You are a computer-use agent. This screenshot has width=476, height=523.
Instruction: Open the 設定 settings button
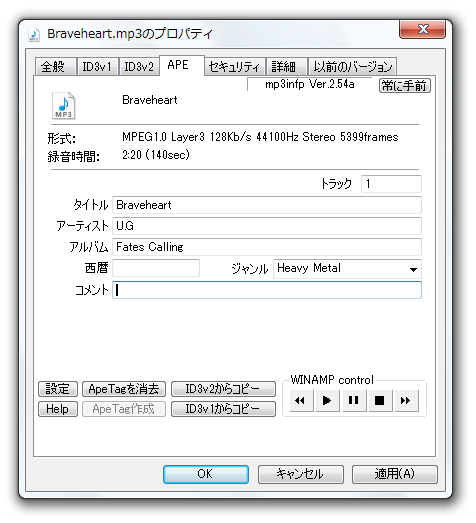click(x=58, y=389)
